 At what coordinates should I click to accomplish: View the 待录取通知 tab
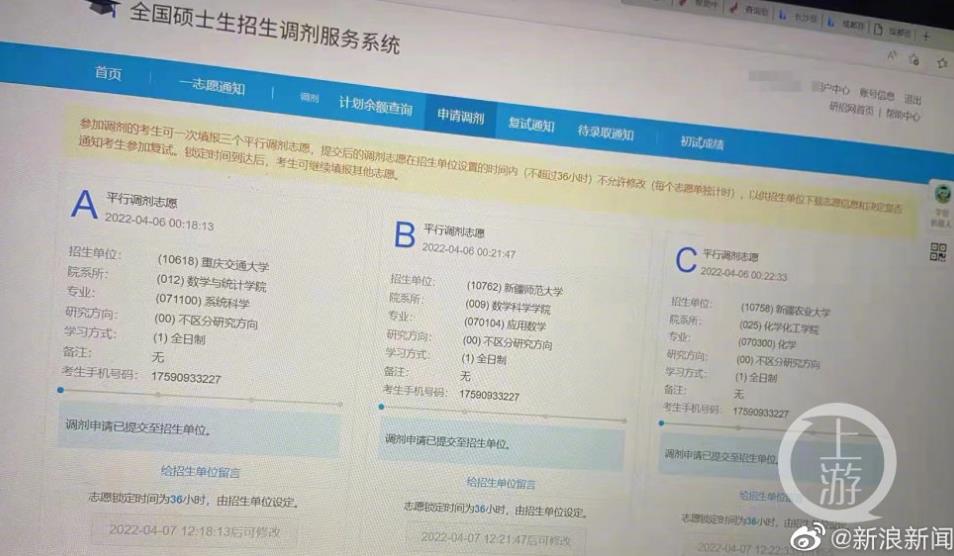point(605,133)
